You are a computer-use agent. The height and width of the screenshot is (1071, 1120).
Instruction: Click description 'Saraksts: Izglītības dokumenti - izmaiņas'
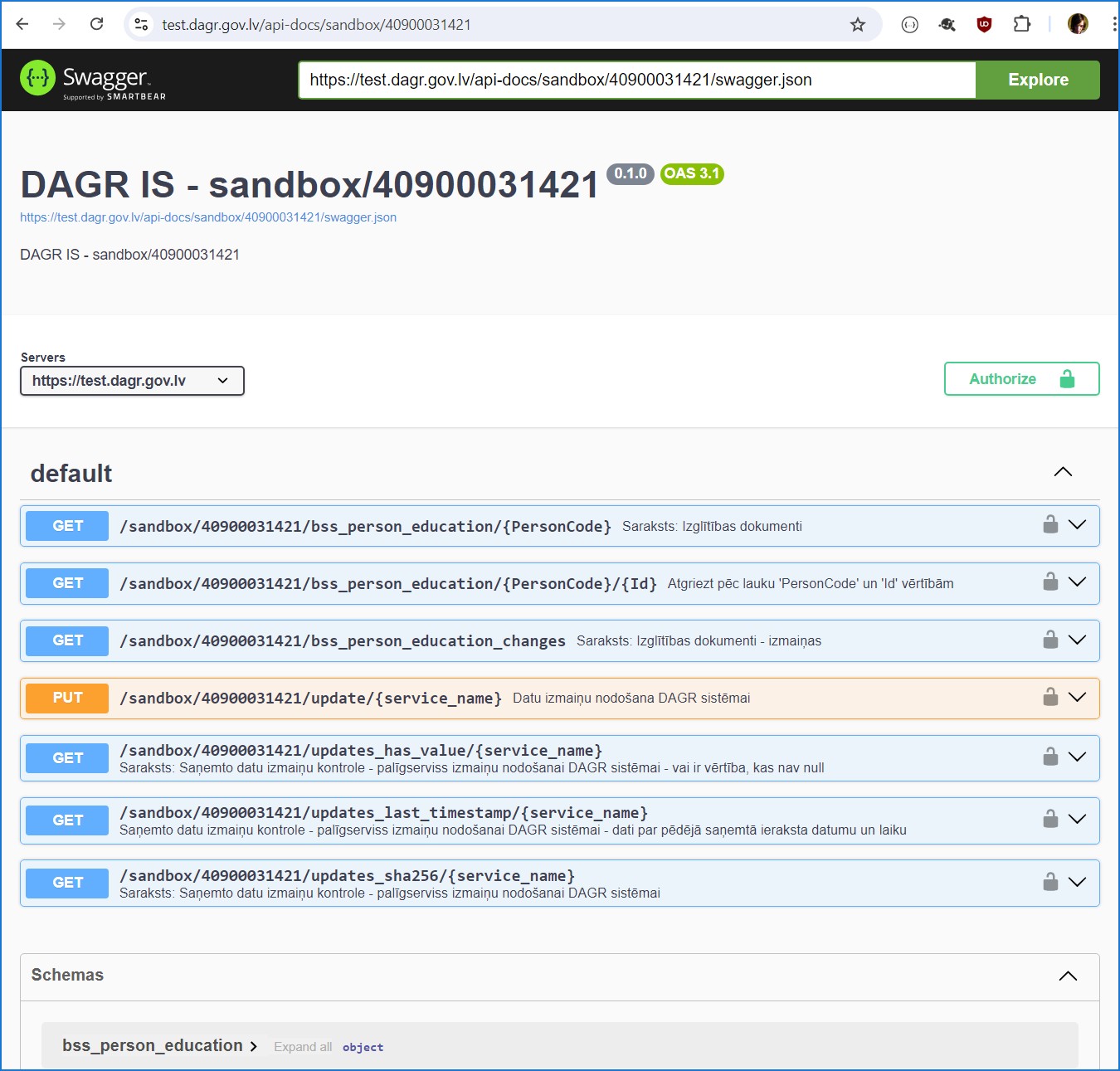coord(699,640)
